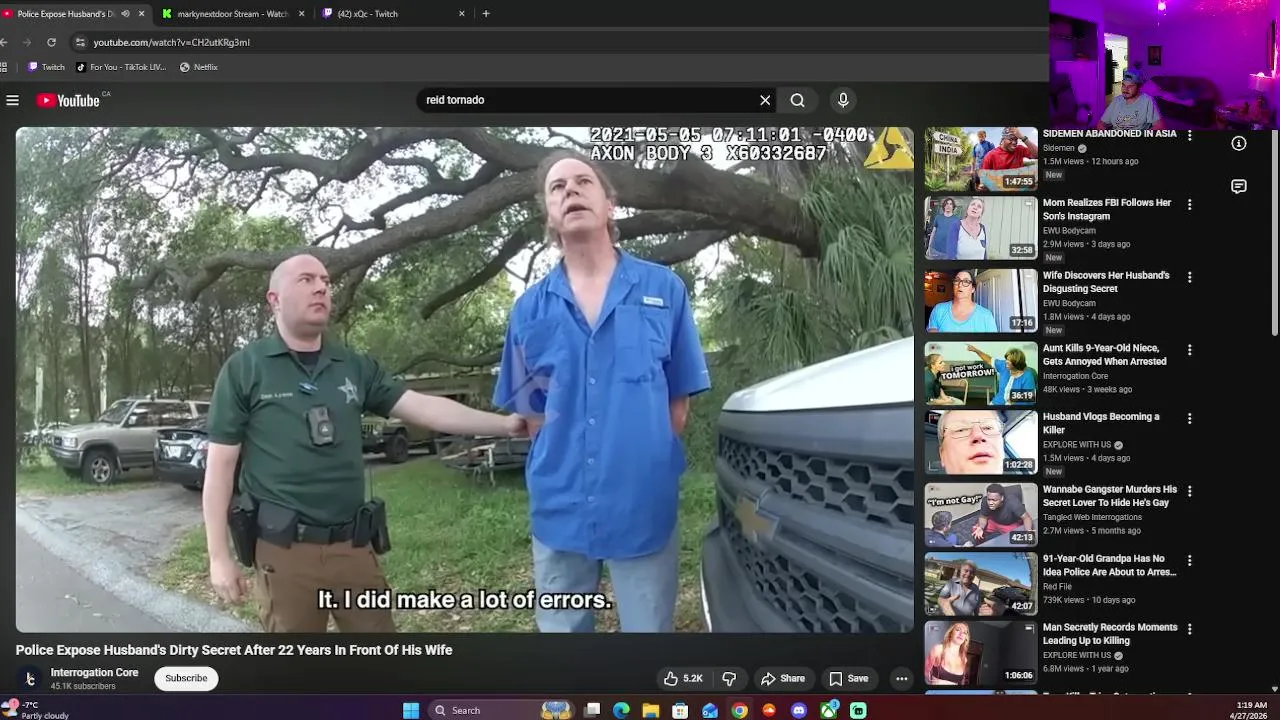Open the Interrogation Core channel avatar
The width and height of the screenshot is (1280, 720).
(29, 678)
